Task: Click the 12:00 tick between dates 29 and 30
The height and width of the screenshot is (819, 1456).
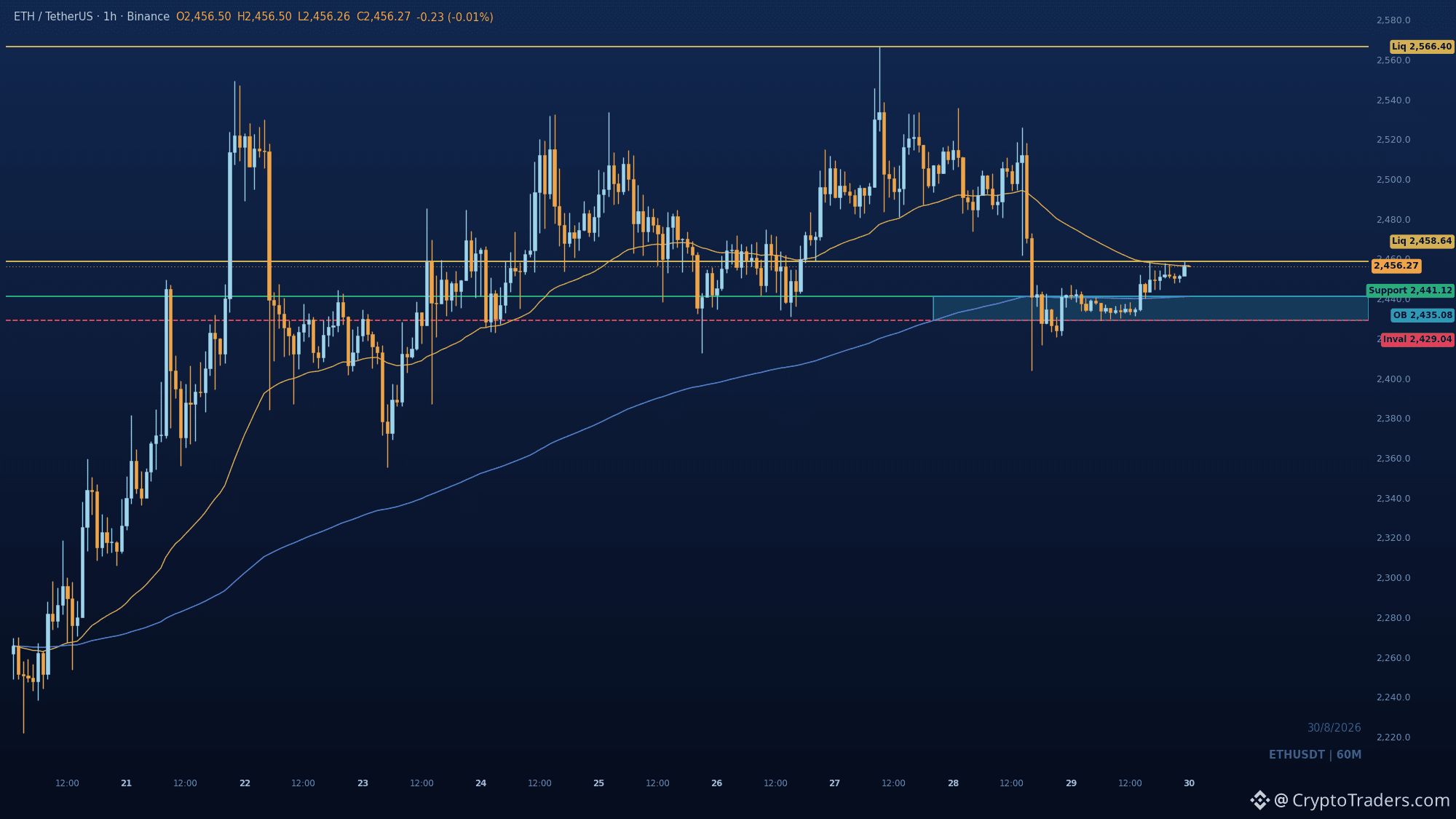Action: pos(1130,783)
